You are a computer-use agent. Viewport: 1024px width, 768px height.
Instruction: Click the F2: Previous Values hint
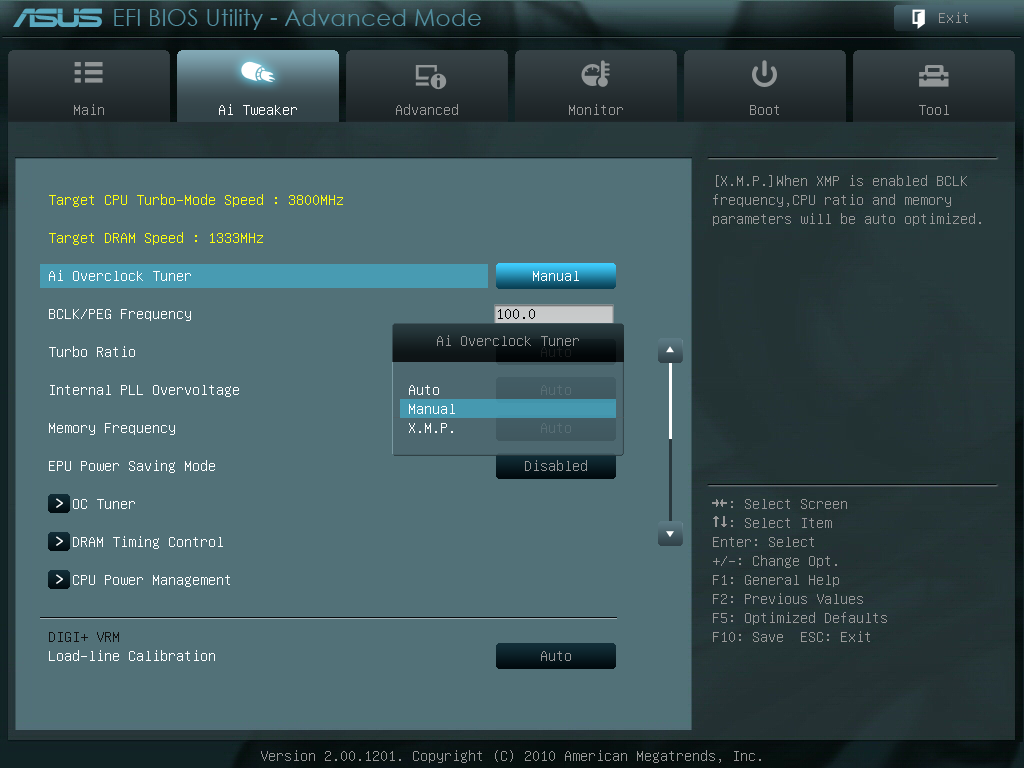tap(788, 599)
